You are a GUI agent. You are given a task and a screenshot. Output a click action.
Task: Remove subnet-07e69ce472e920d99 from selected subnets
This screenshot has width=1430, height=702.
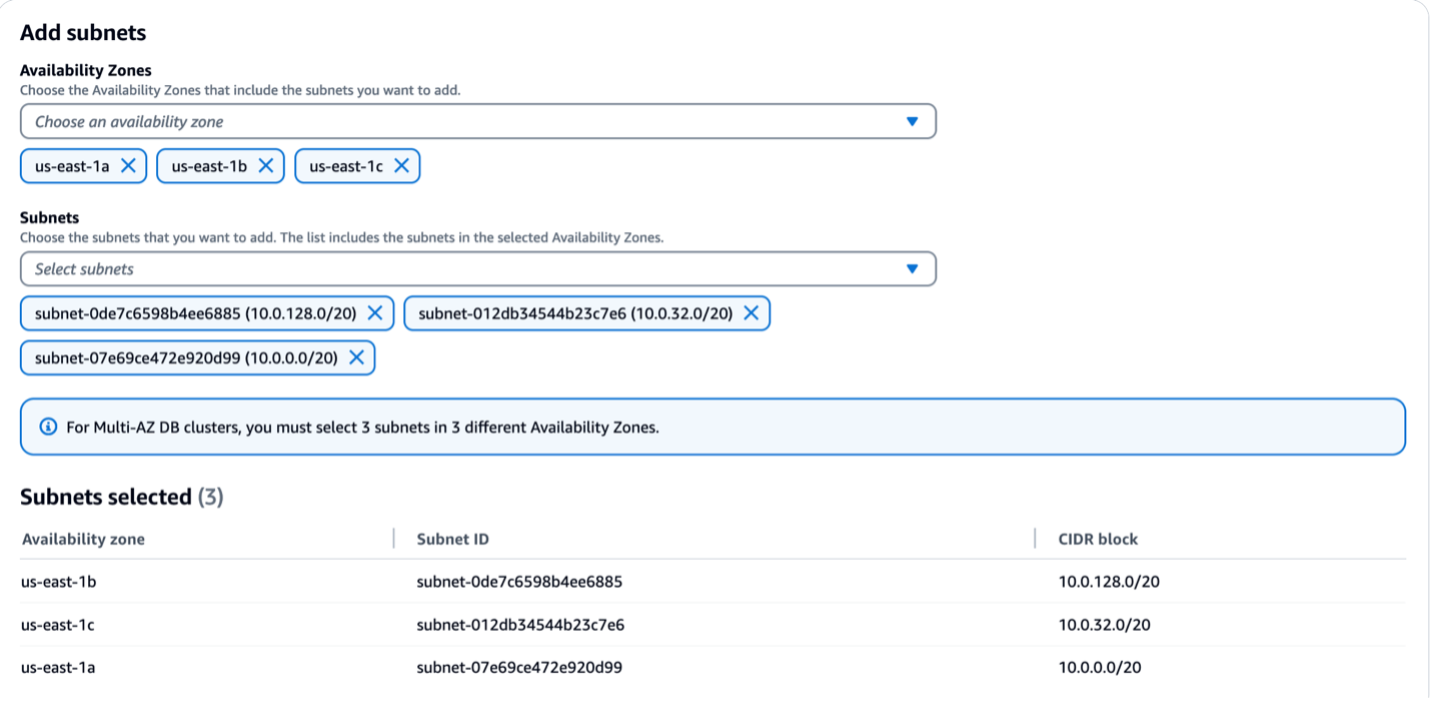click(356, 357)
